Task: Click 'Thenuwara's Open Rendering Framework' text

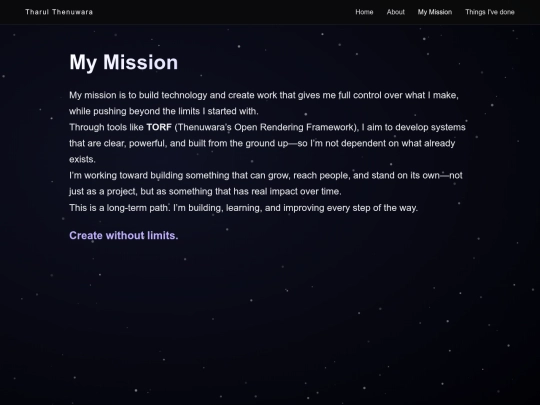Action: tap(267, 127)
